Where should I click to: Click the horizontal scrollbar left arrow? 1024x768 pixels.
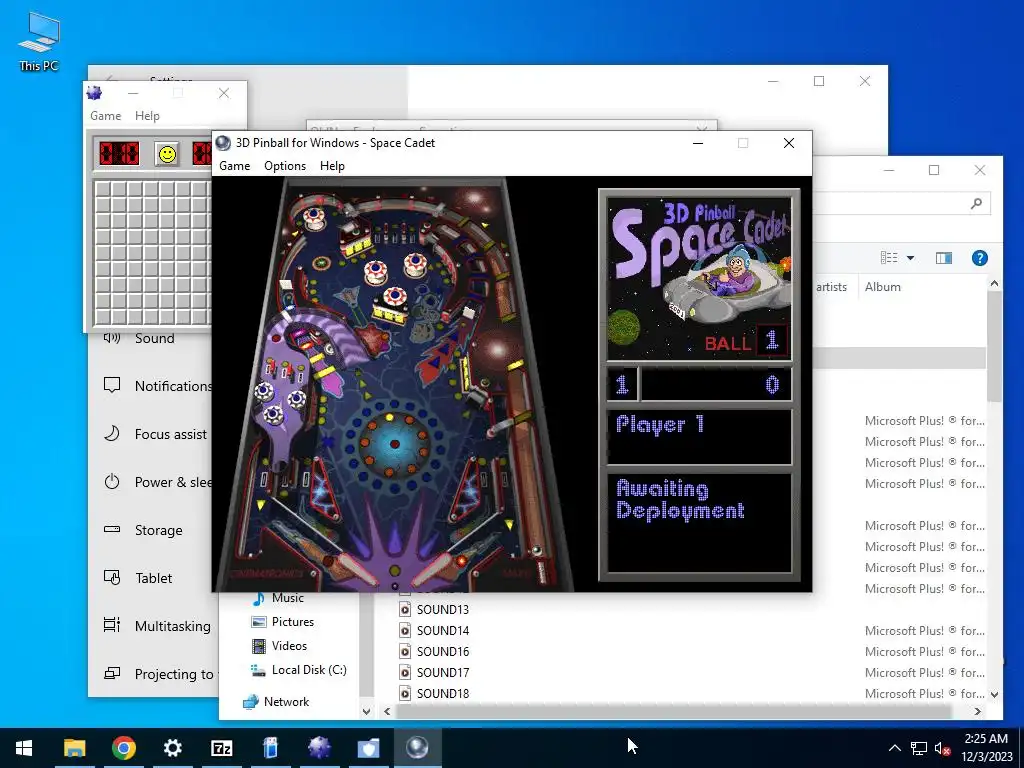[x=387, y=711]
